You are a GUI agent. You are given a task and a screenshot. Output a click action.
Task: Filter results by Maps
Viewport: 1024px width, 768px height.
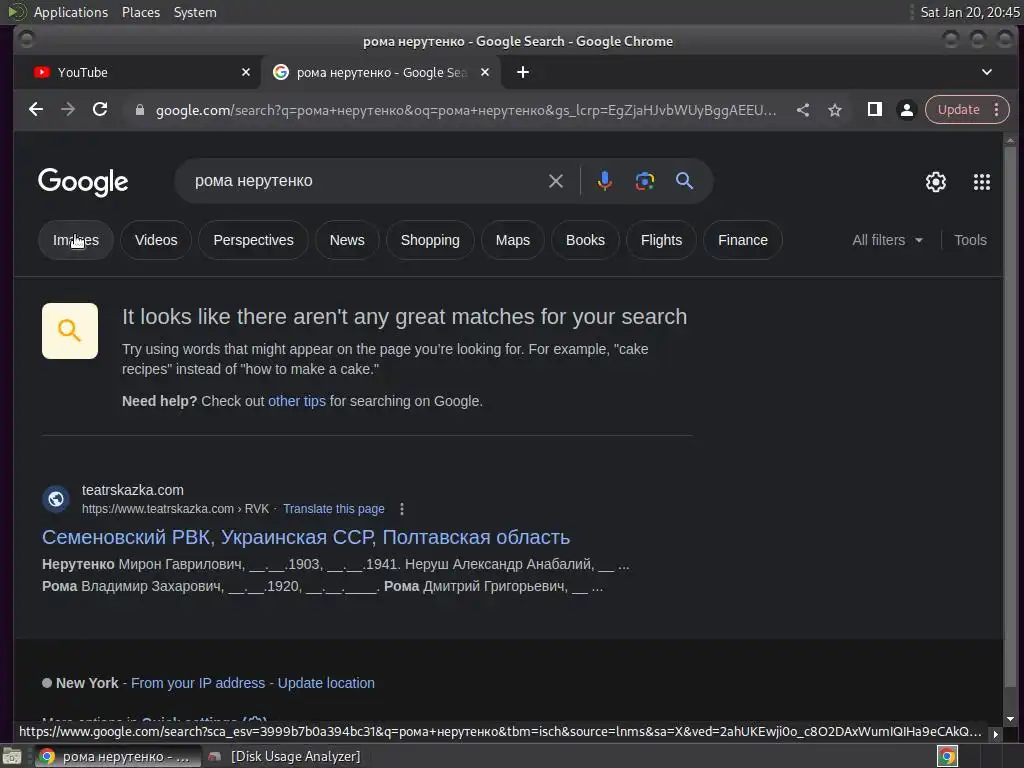(x=513, y=240)
